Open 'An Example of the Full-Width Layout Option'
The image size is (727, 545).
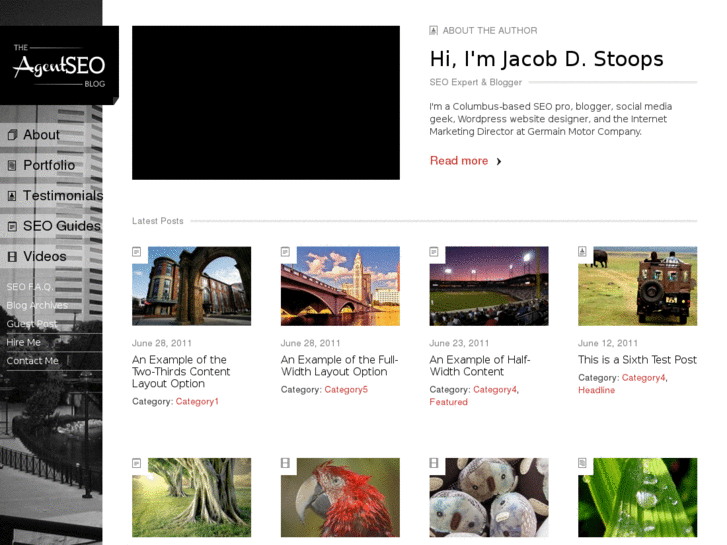339,366
